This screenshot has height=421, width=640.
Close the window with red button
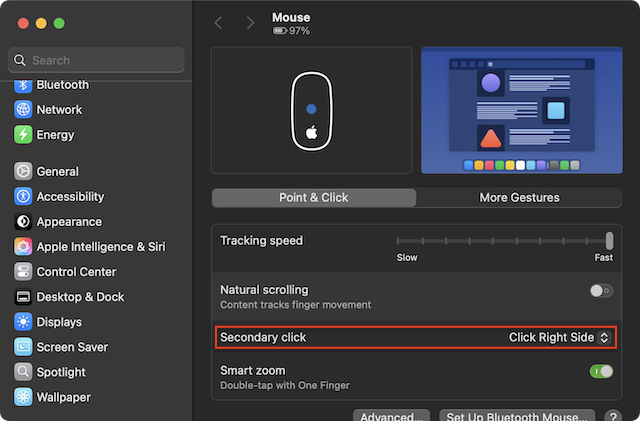point(23,23)
